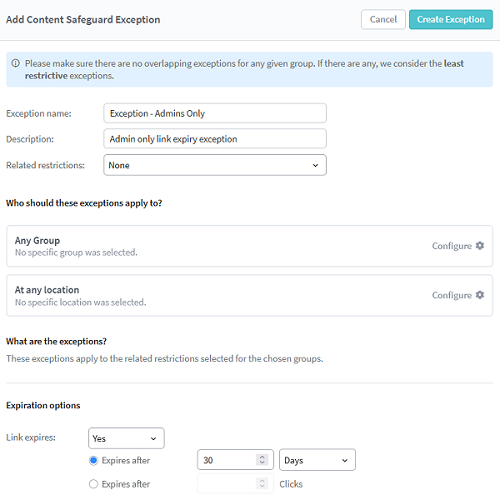Click Configure link for At any location
Image resolution: width=500 pixels, height=500 pixels.
[452, 295]
